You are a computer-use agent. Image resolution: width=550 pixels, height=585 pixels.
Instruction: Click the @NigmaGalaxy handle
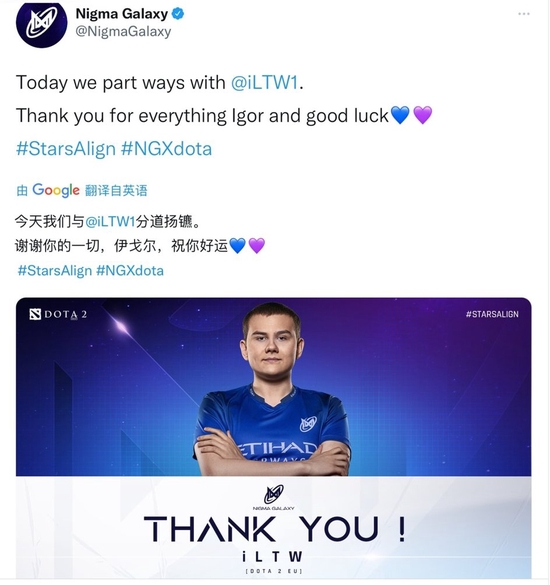tap(123, 31)
